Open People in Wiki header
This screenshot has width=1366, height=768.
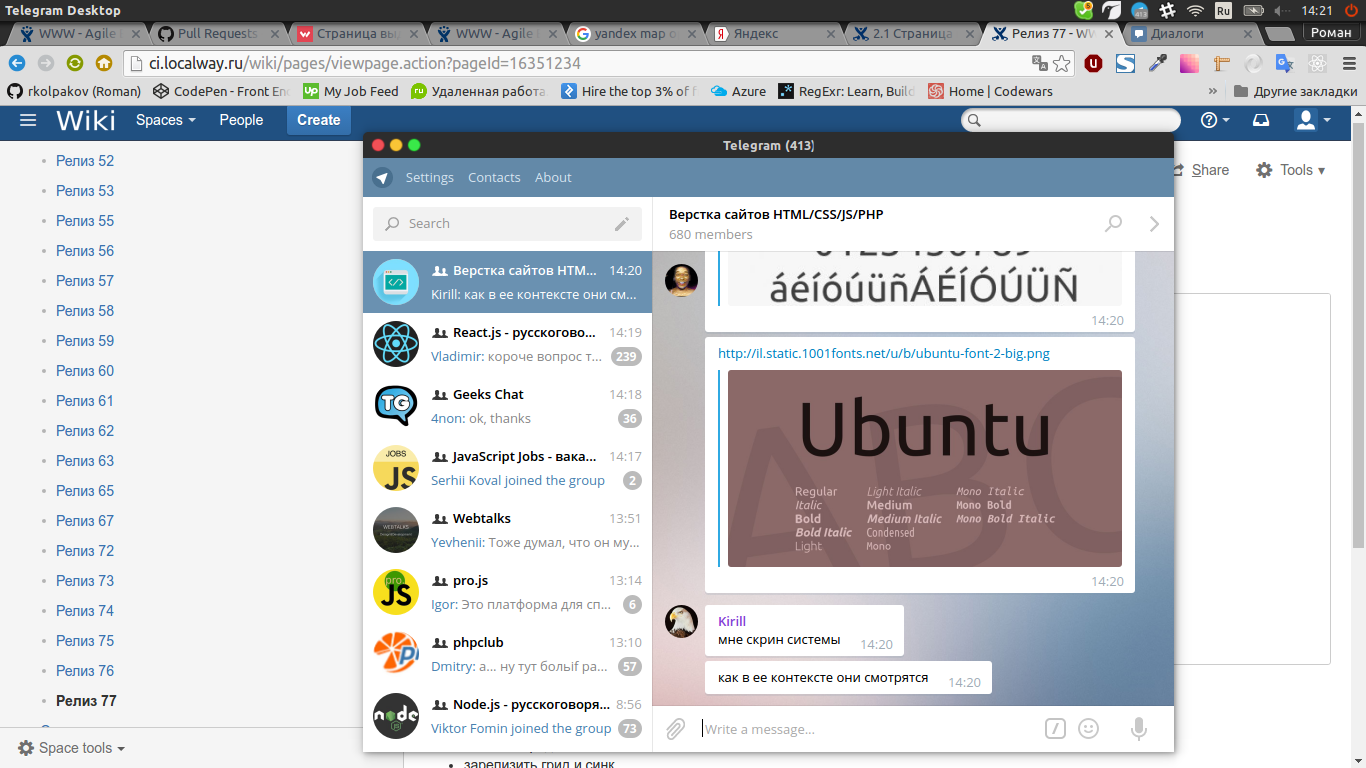[241, 120]
